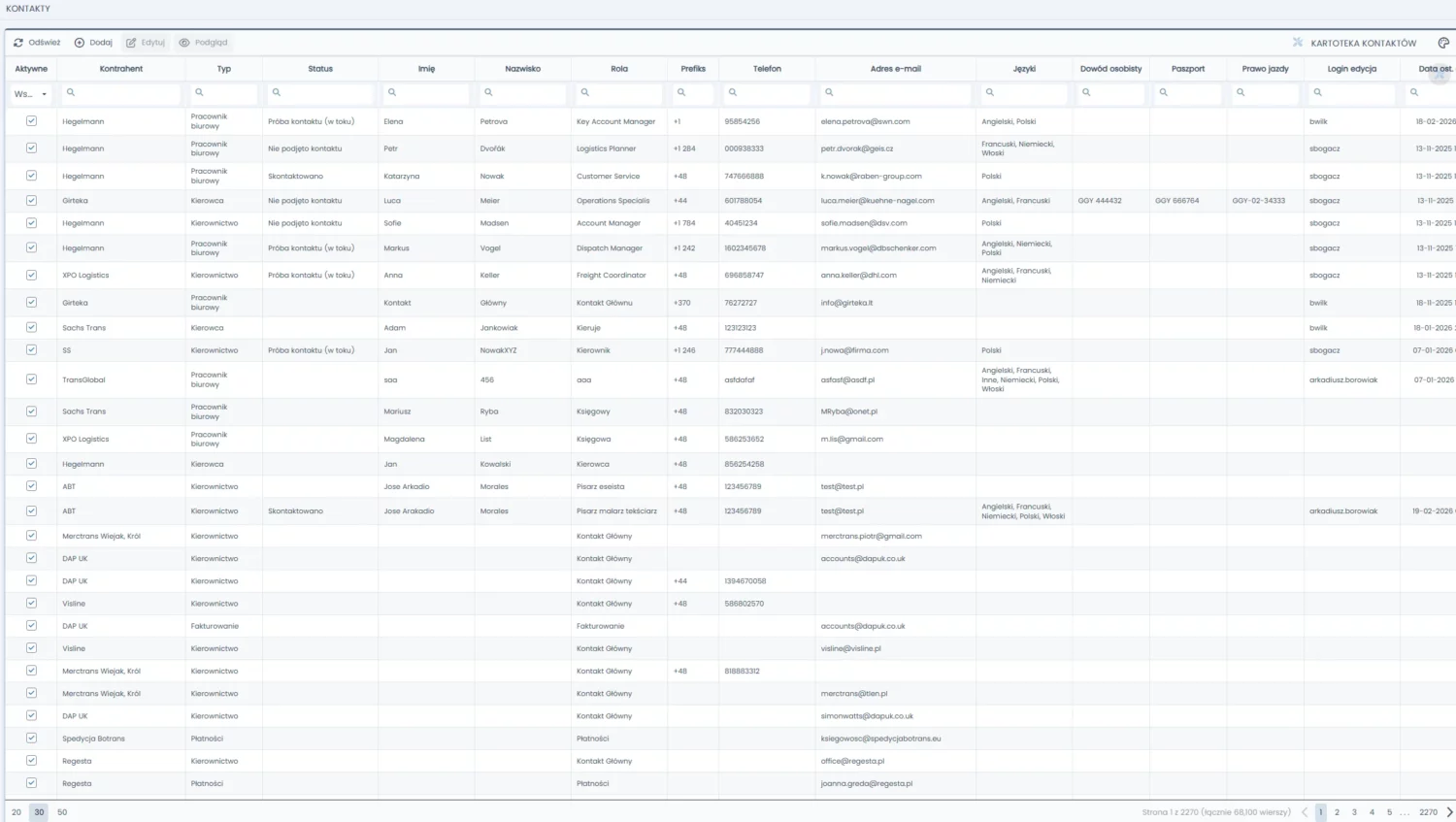Screen dimensions: 1456x822
Task: Show 50 rows per page
Action: pyautogui.click(x=62, y=812)
